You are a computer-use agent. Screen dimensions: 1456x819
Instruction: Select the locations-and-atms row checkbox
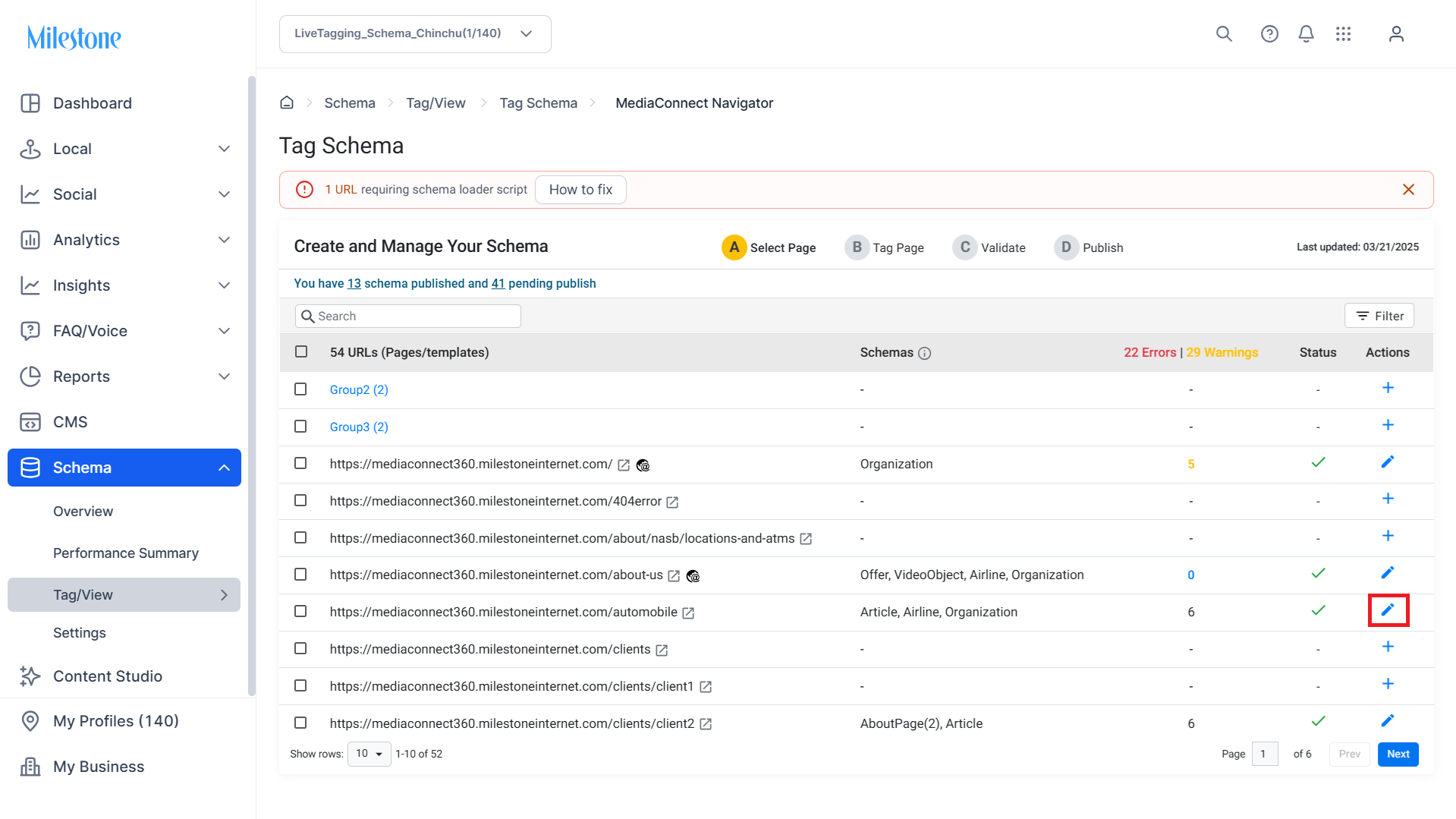pos(300,538)
